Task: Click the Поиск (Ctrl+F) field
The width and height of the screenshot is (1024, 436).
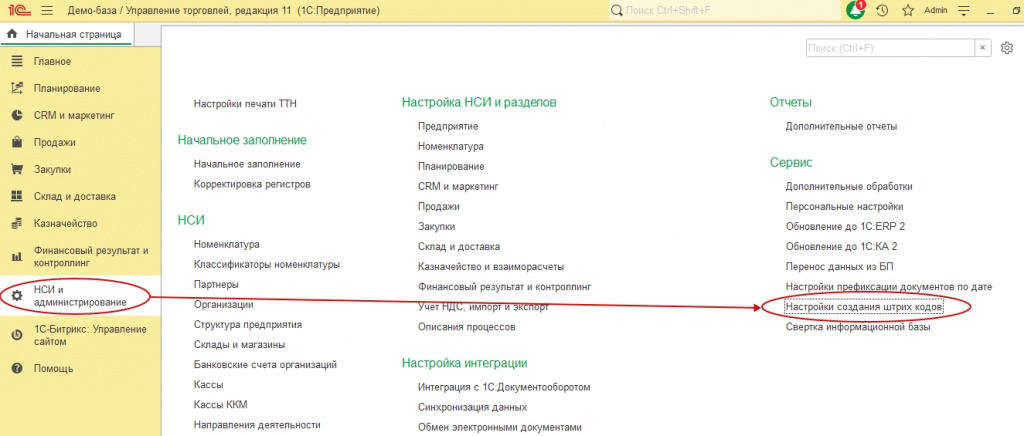Action: [x=891, y=48]
